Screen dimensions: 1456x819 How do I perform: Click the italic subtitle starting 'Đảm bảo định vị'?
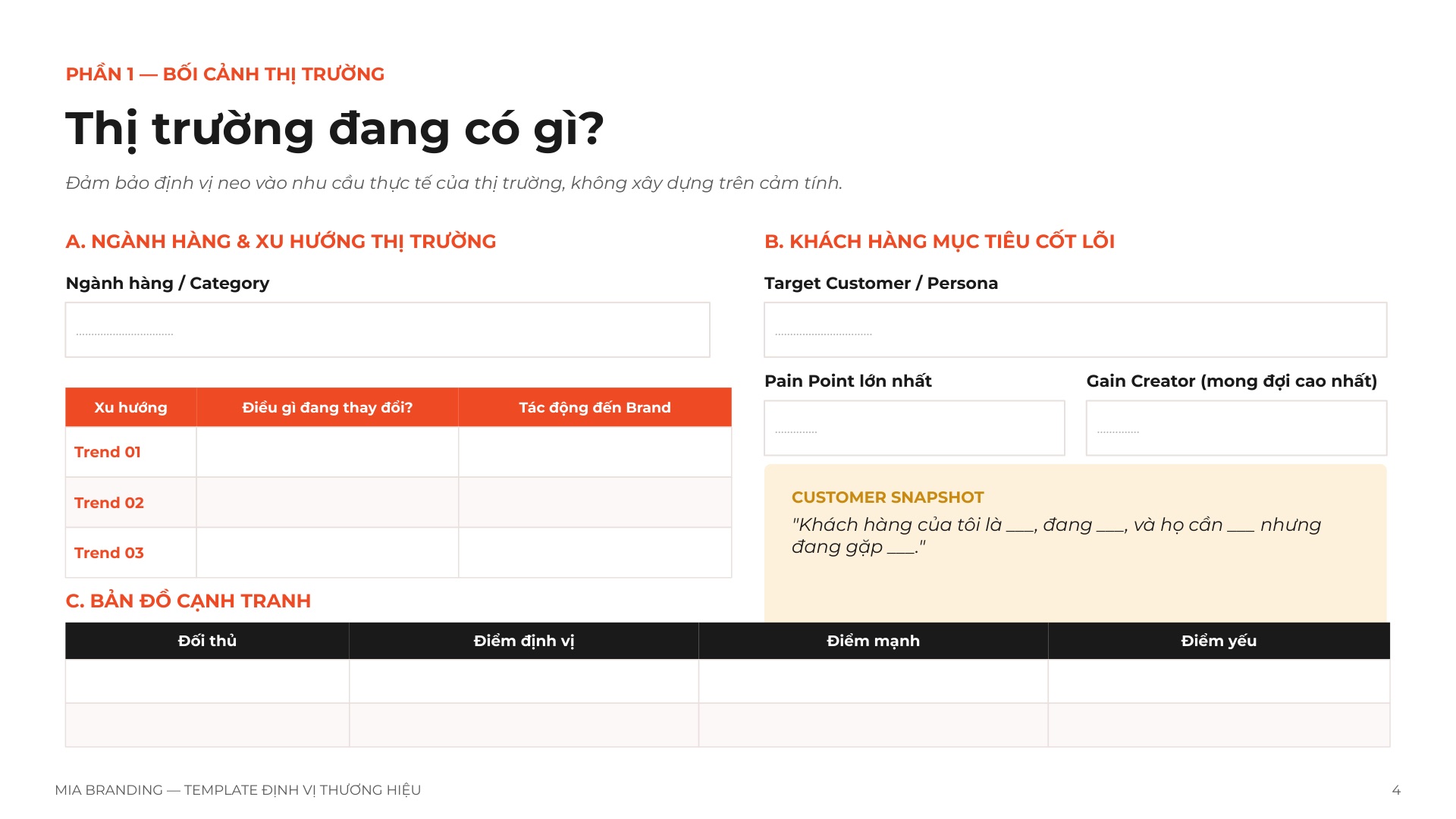454,184
